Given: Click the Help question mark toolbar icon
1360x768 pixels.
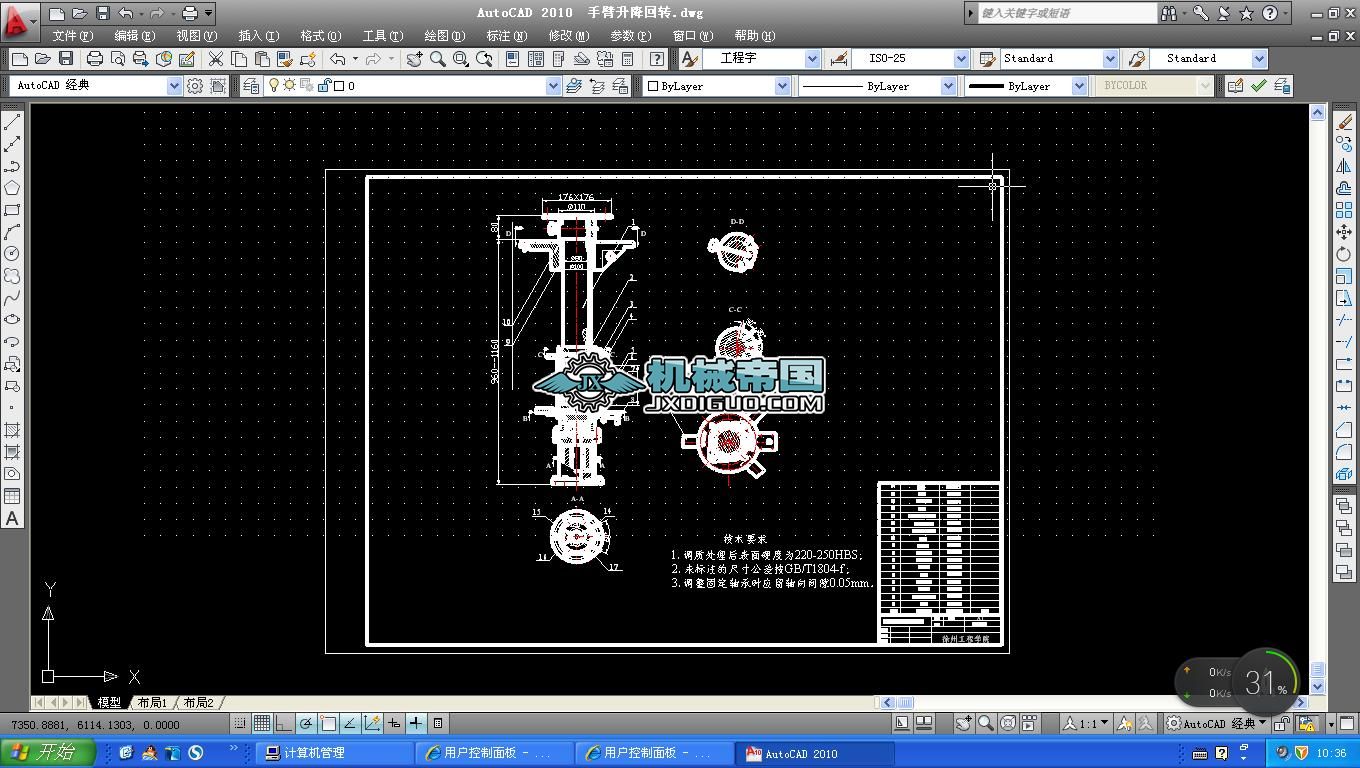Looking at the screenshot, I should click(x=656, y=59).
